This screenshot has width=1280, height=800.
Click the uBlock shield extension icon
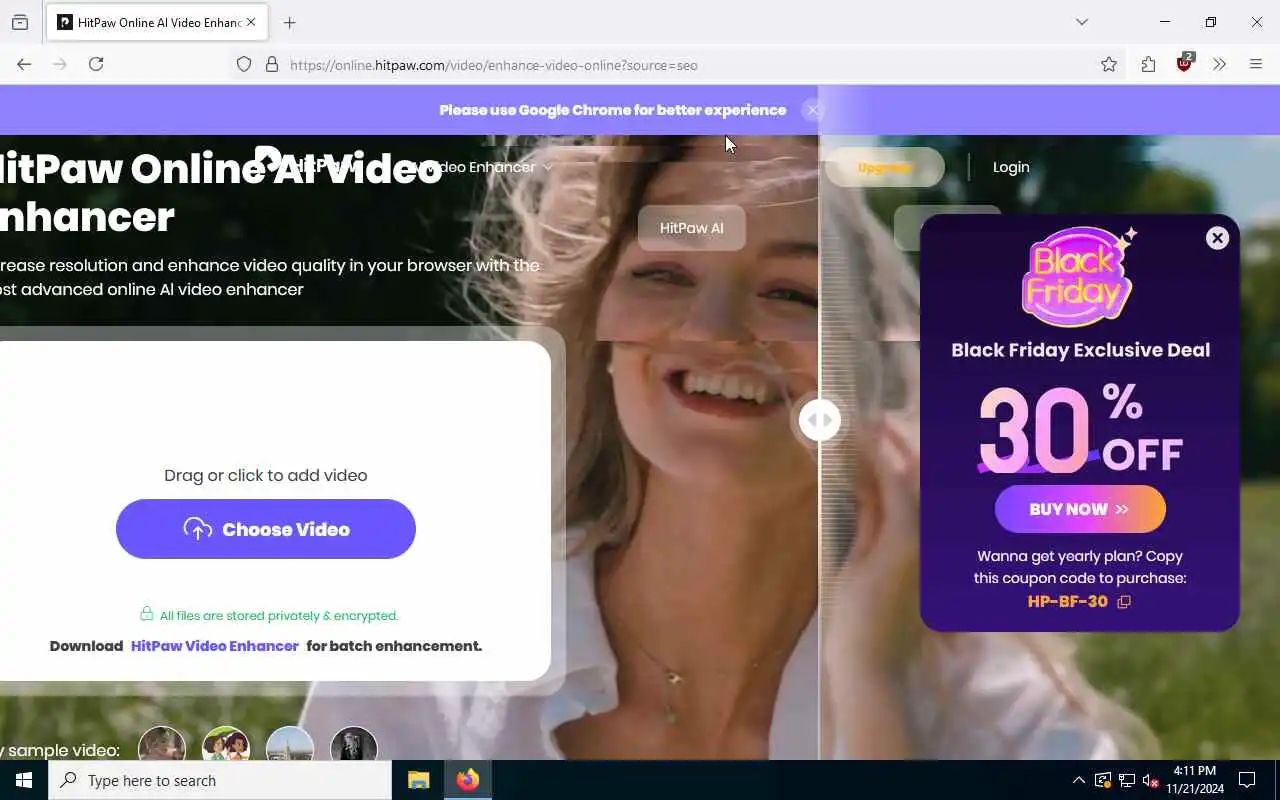(1185, 63)
